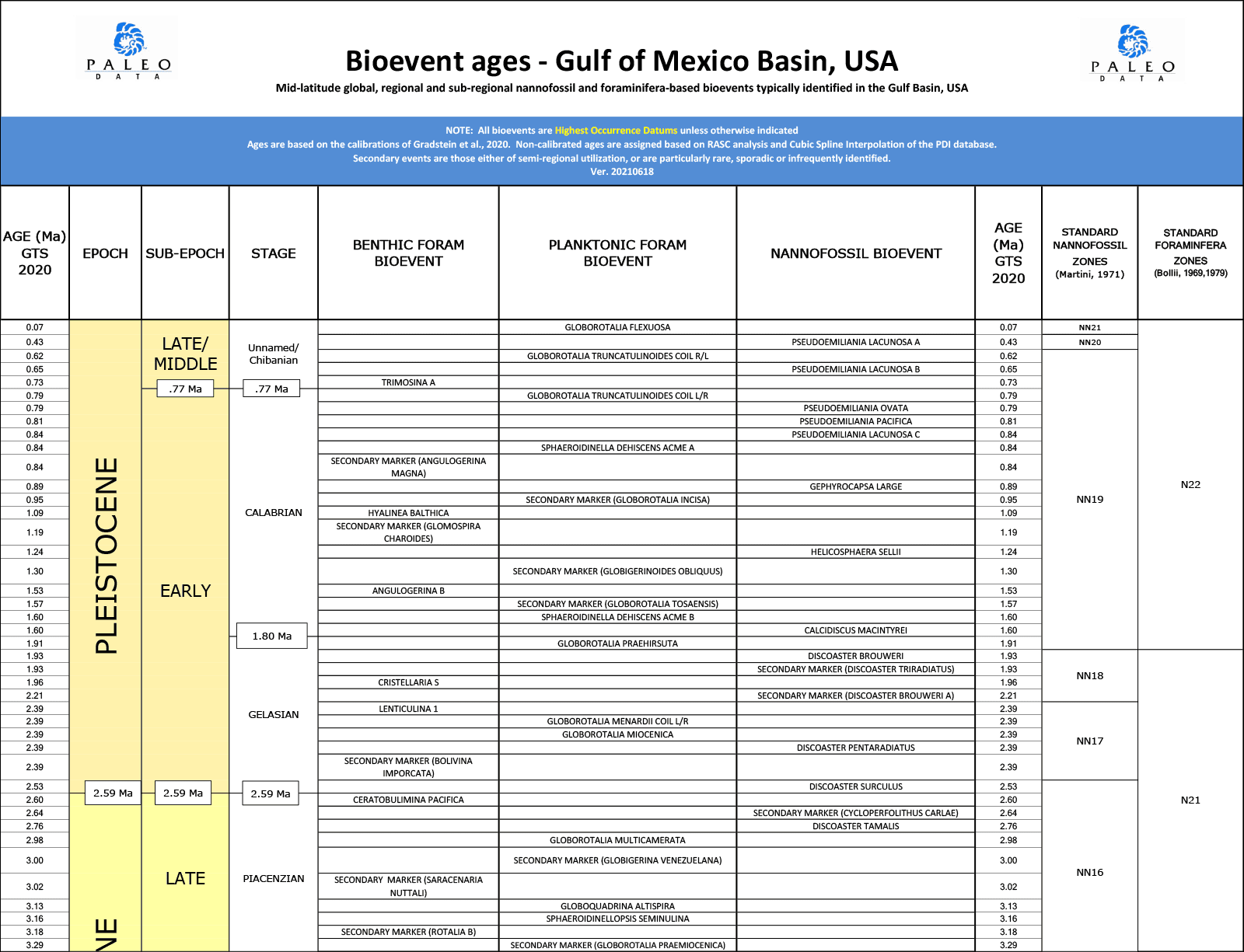Screen dimensions: 1244x952
Task: Click SPHAEROIDINELLA DEHISCENS ACME A cell
Action: click(x=617, y=448)
